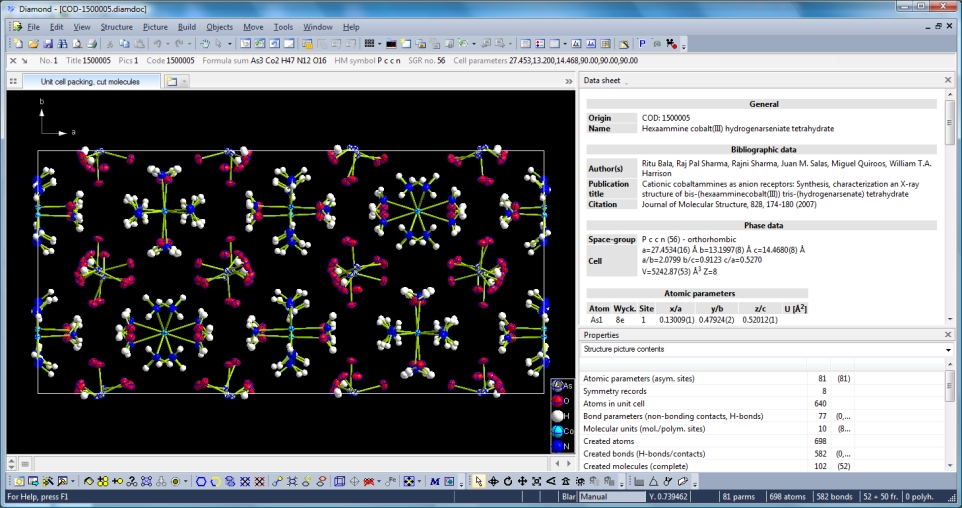The width and height of the screenshot is (962, 508).
Task: Click the Undo arrow icon
Action: click(x=158, y=44)
